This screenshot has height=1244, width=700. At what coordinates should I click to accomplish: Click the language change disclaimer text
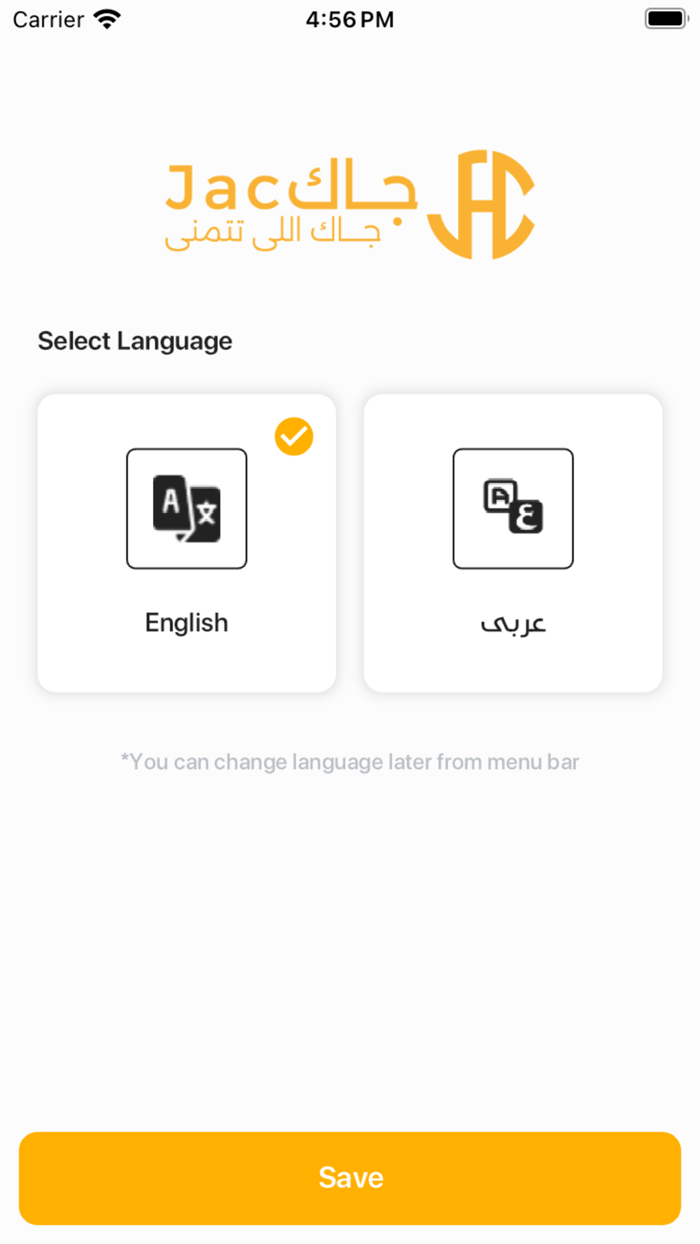pos(349,762)
